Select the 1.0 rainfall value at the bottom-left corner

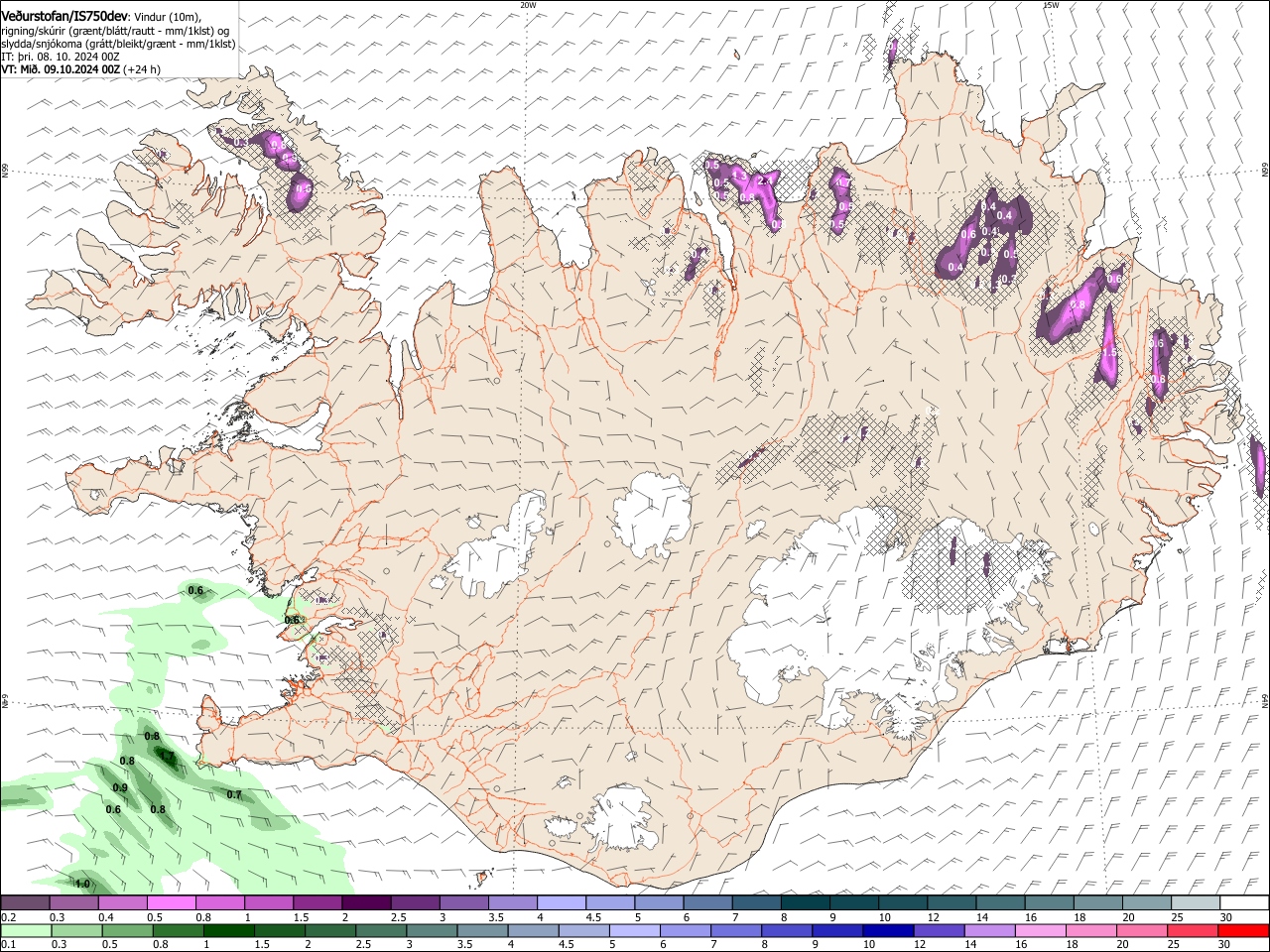click(82, 884)
